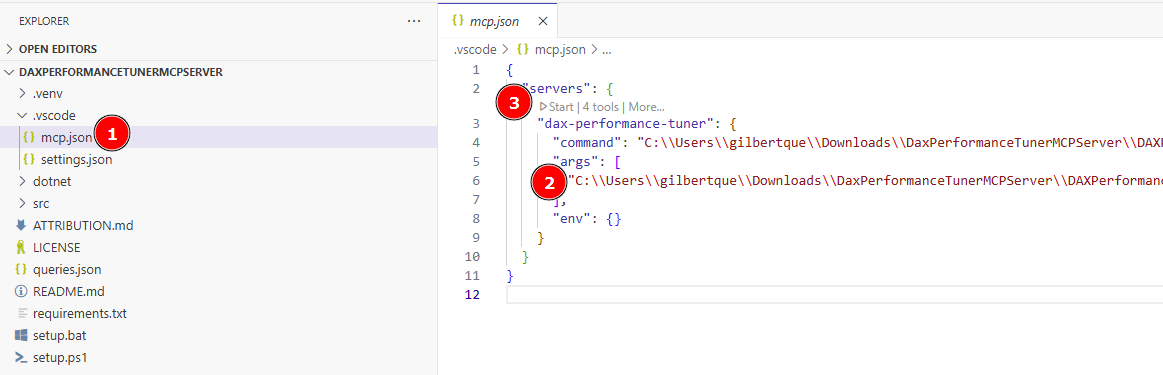Click the PowerShell icon beside setup.ps1
Image resolution: width=1163 pixels, height=375 pixels.
21,357
